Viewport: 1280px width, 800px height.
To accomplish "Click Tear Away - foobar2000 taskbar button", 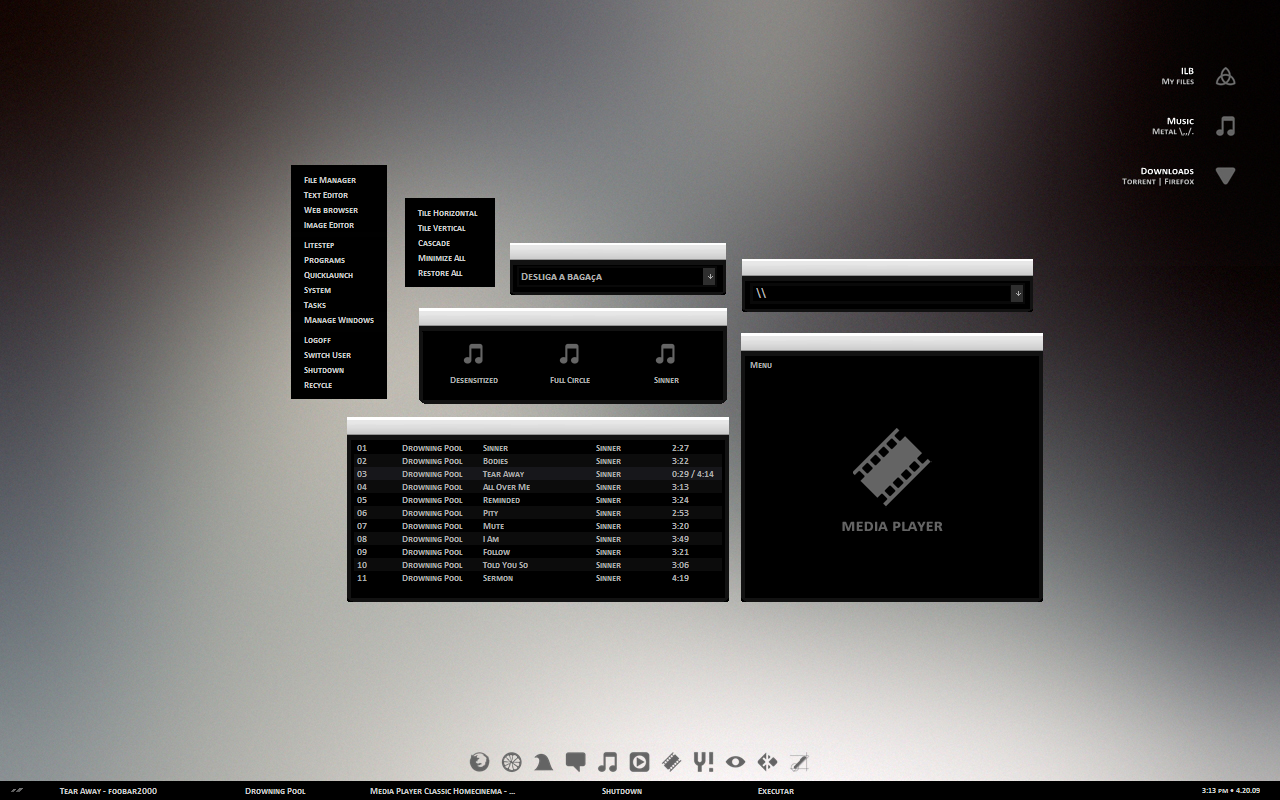I will click(x=108, y=791).
